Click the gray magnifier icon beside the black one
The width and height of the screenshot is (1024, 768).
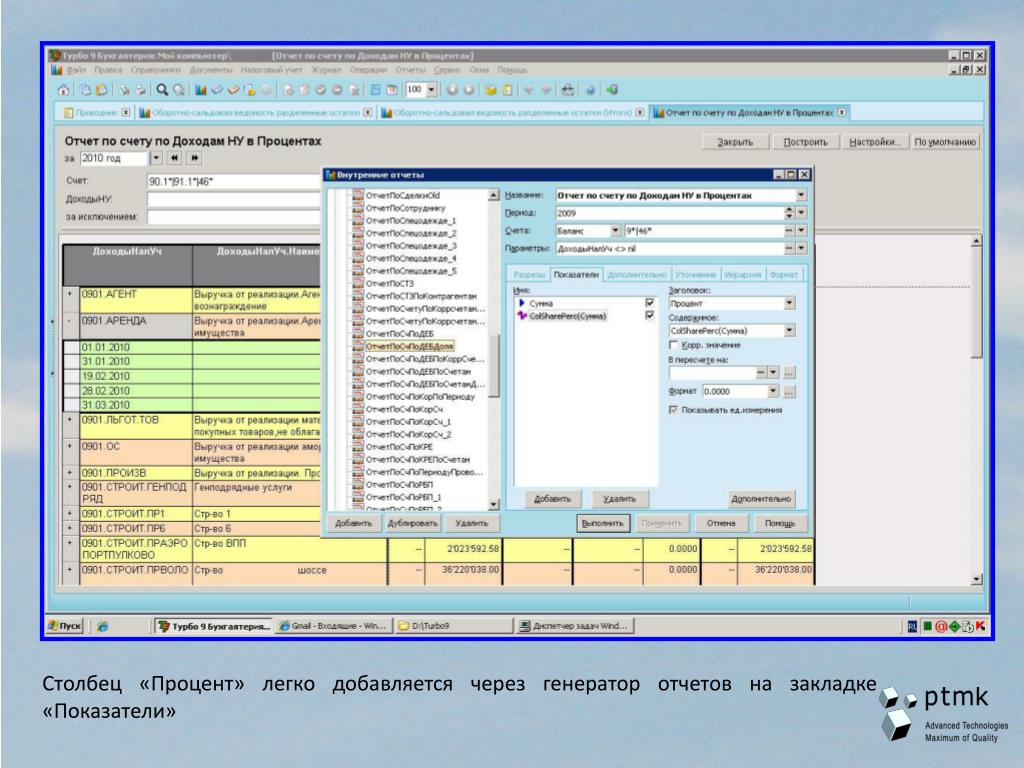178,90
